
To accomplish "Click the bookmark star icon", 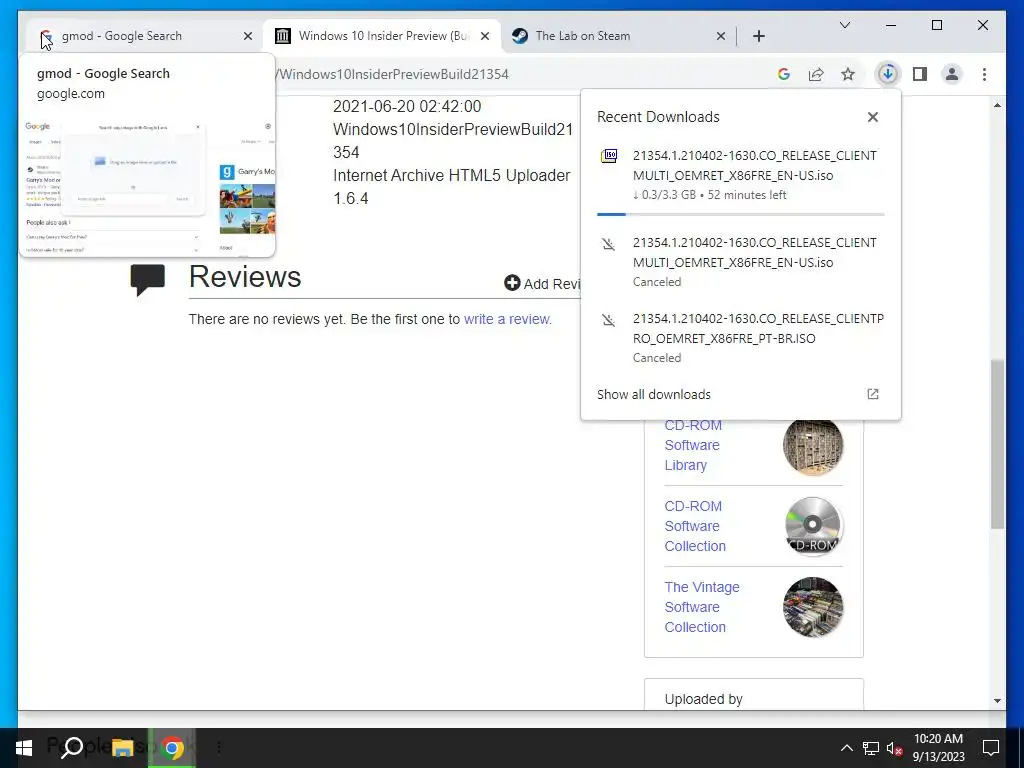I will pos(848,74).
